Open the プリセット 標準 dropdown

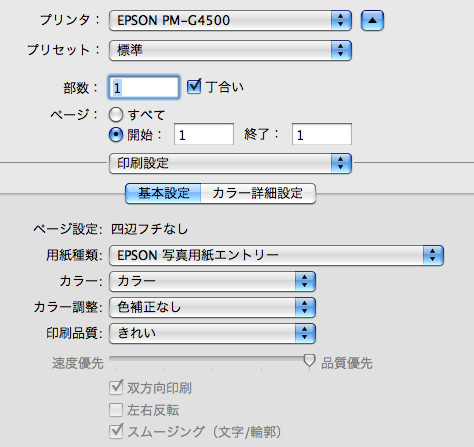click(x=230, y=50)
